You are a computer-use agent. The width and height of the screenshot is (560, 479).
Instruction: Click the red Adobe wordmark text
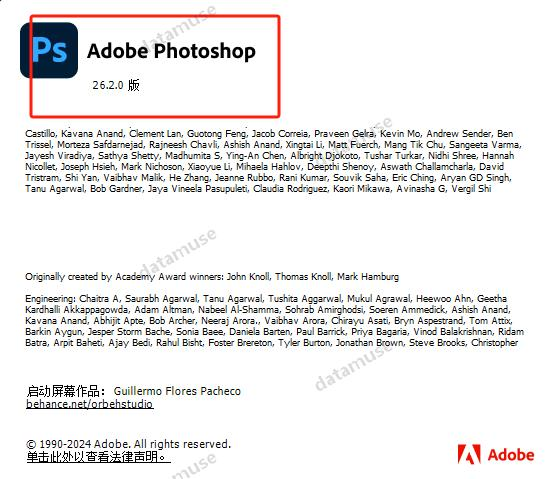click(511, 455)
